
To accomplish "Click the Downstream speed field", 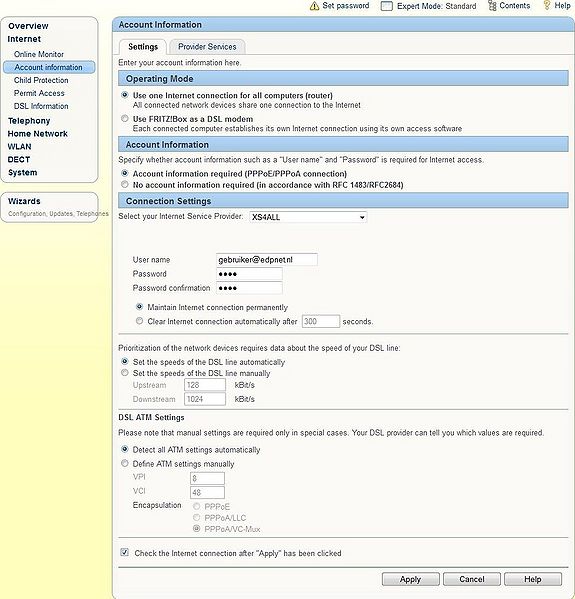I will (x=205, y=399).
